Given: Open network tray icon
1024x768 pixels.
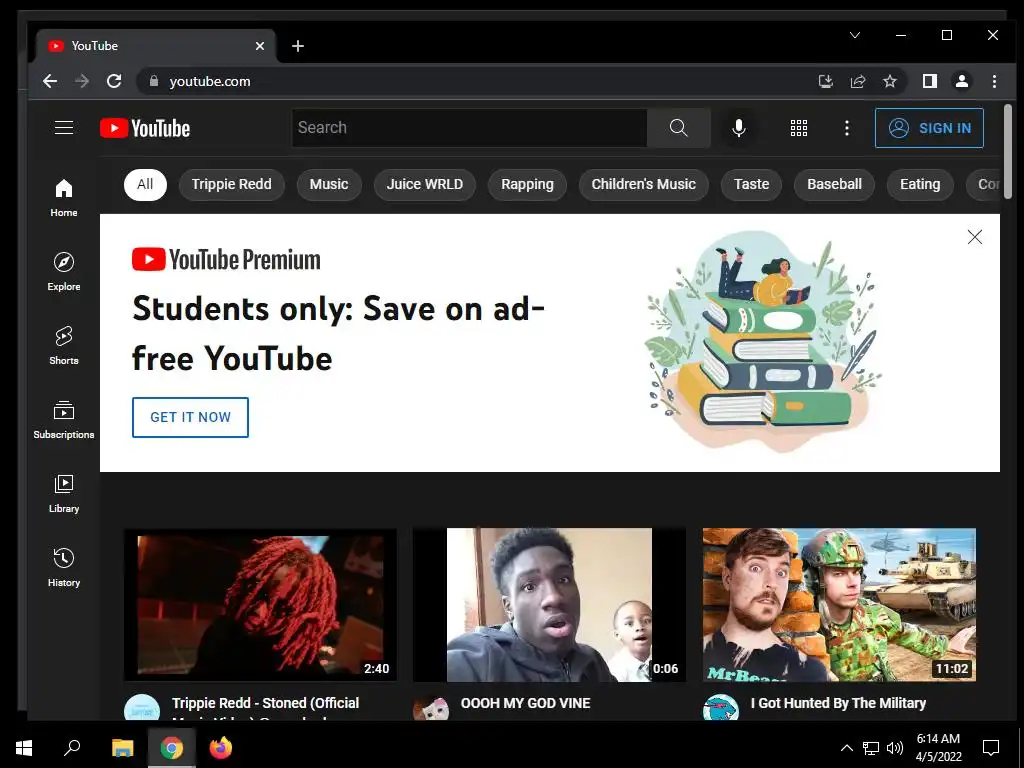Looking at the screenshot, I should coord(871,748).
